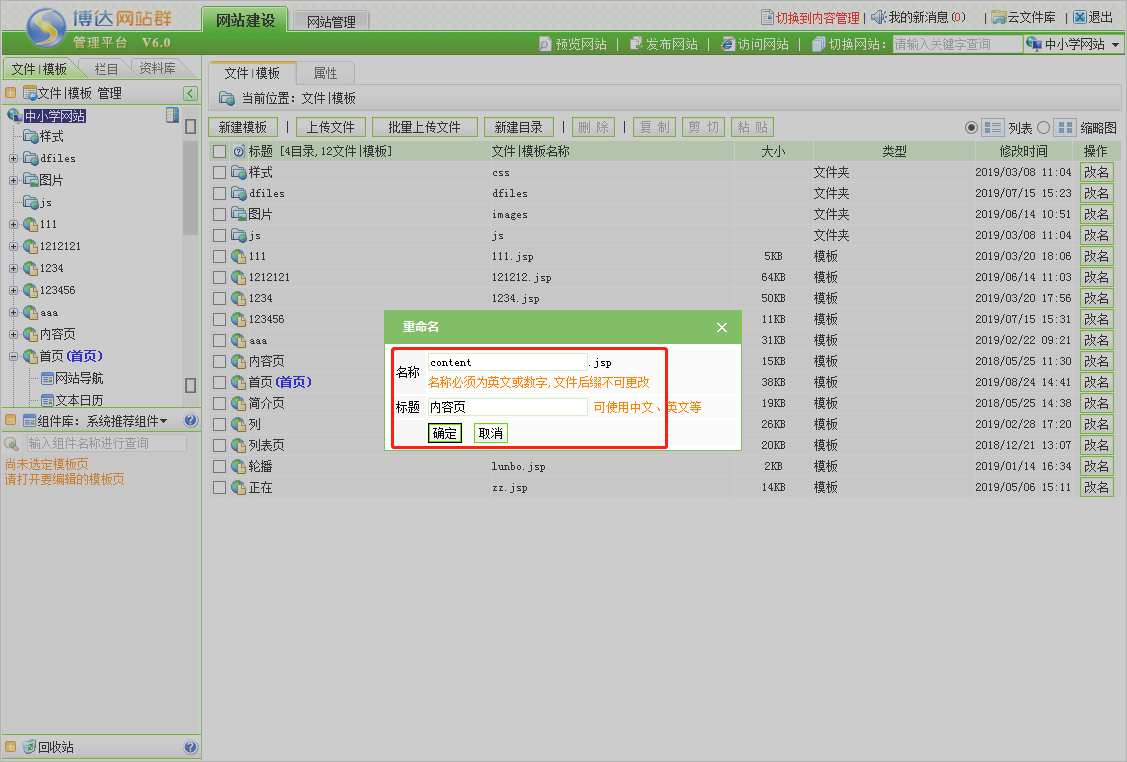Switch to thumbnail view (缩略图) icon
The height and width of the screenshot is (762, 1127).
[1065, 128]
